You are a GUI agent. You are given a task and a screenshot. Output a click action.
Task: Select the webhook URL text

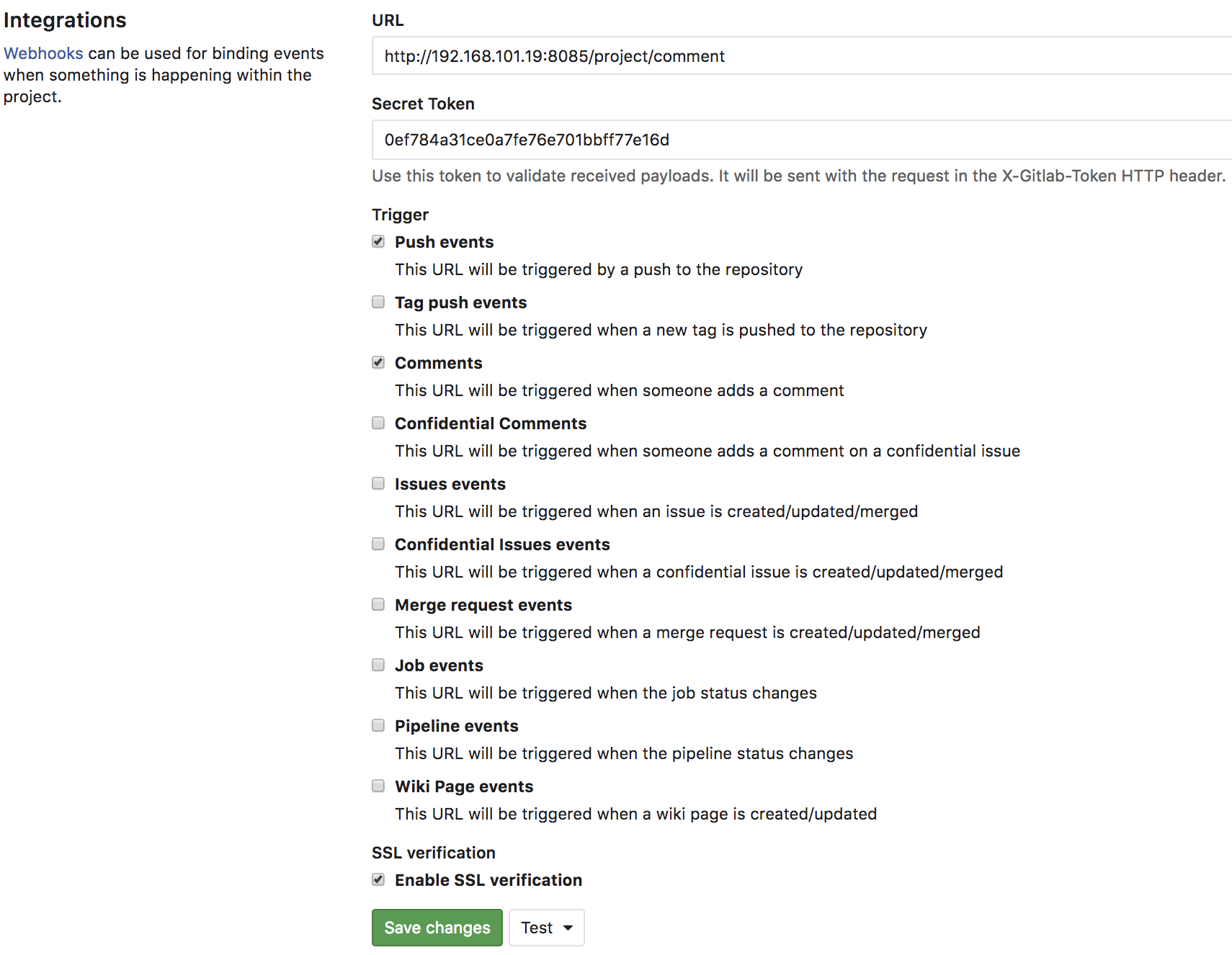[555, 56]
